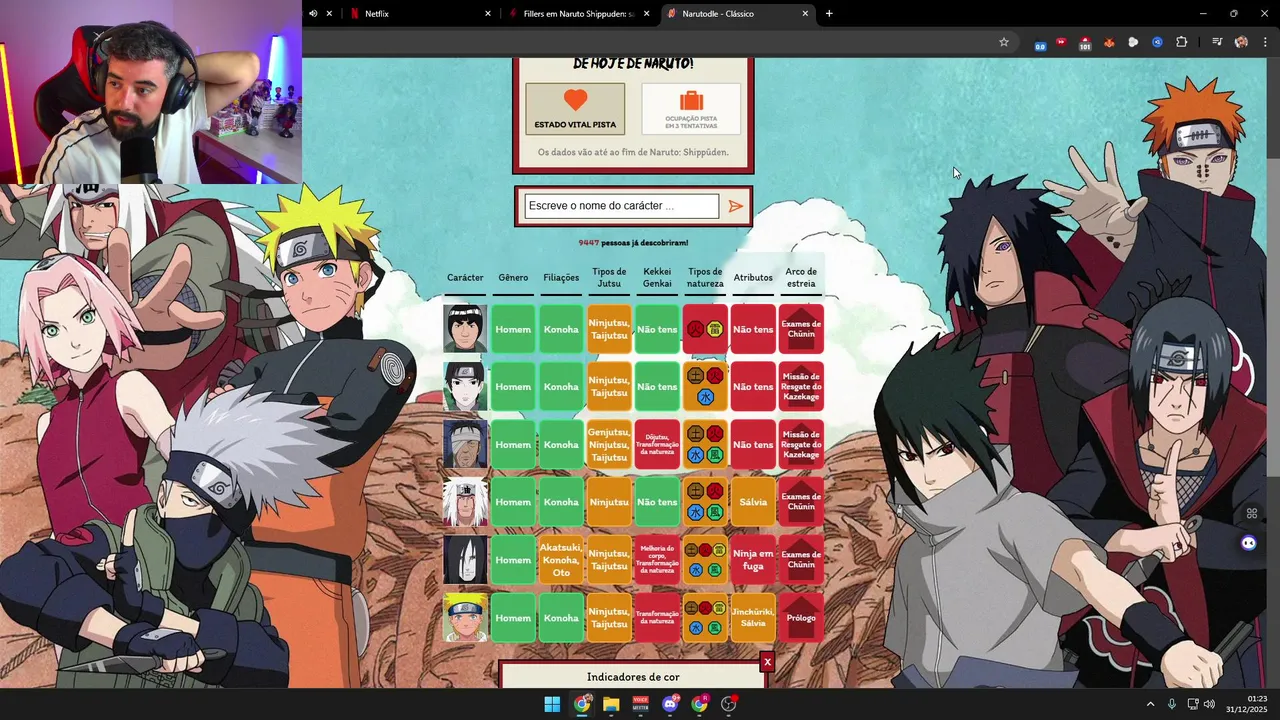Click the Akatsuki, Konoha, Oto cell
This screenshot has width=1280, height=720.
[x=561, y=560]
